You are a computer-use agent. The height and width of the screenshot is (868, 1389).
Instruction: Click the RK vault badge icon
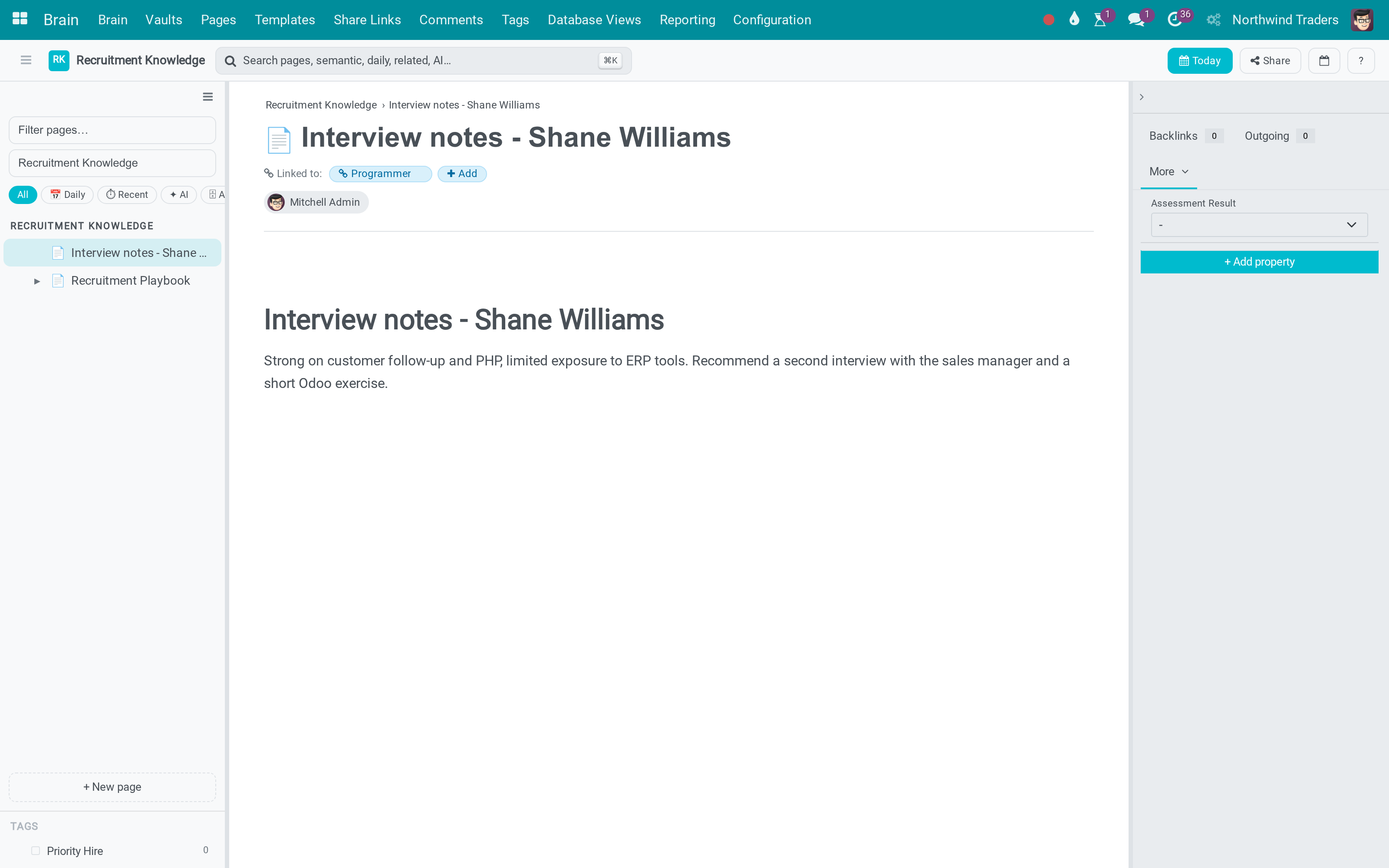(x=59, y=60)
